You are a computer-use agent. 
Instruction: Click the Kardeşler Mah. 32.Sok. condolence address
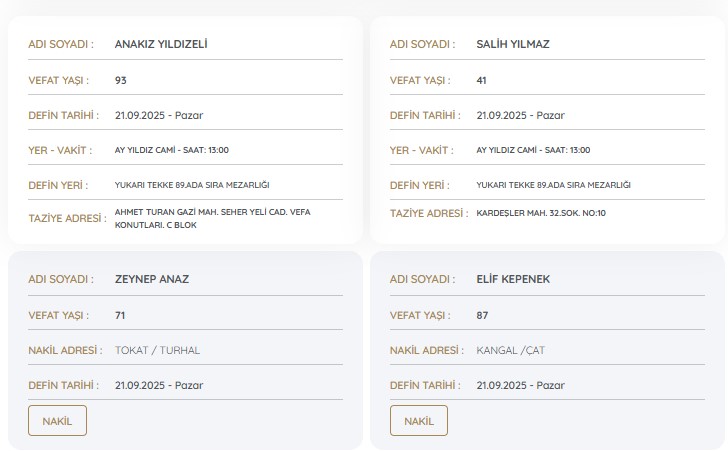[x=541, y=213]
